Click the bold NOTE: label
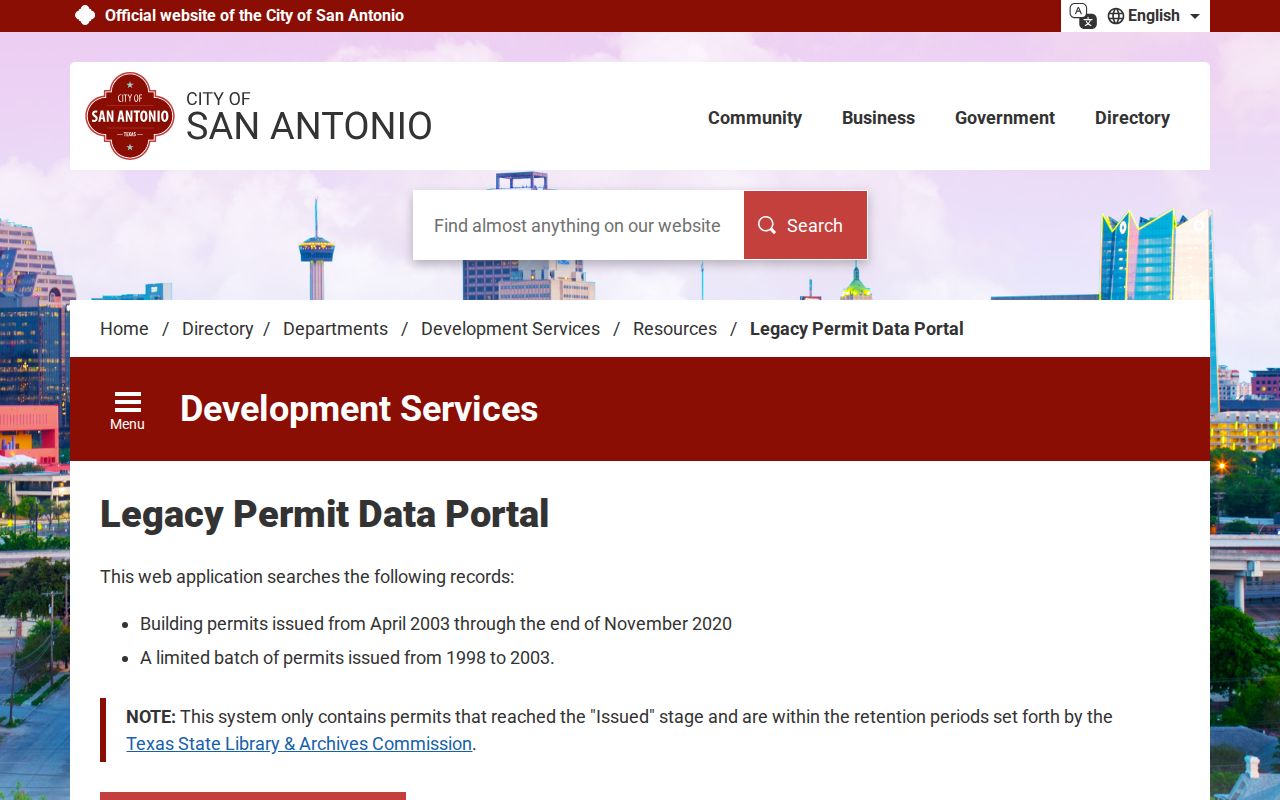Screen dimensions: 1280x800 coord(151,717)
